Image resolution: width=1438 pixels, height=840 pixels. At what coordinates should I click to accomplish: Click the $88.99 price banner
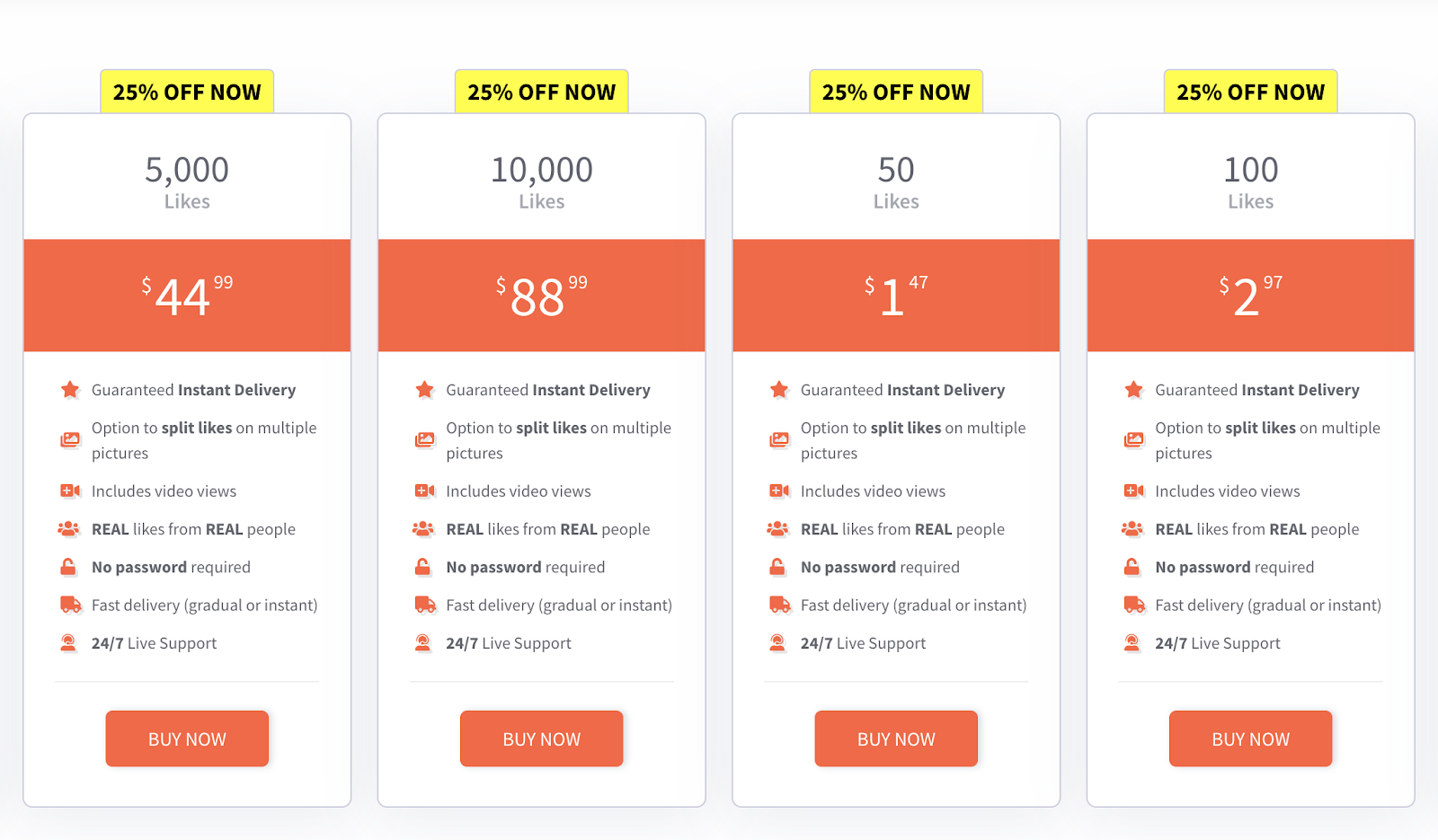[541, 296]
